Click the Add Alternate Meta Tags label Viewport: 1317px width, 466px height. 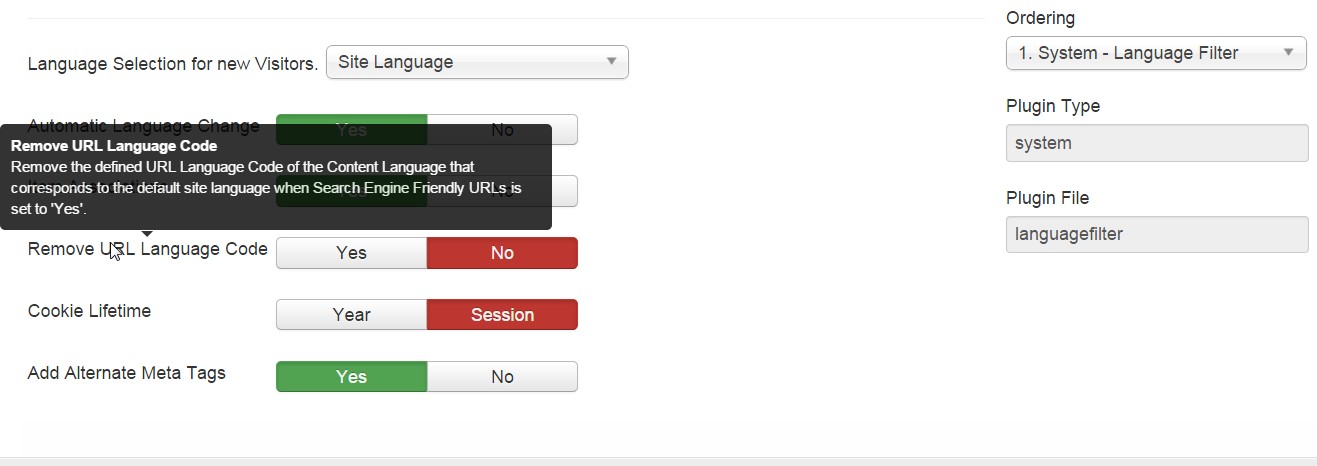(x=127, y=373)
